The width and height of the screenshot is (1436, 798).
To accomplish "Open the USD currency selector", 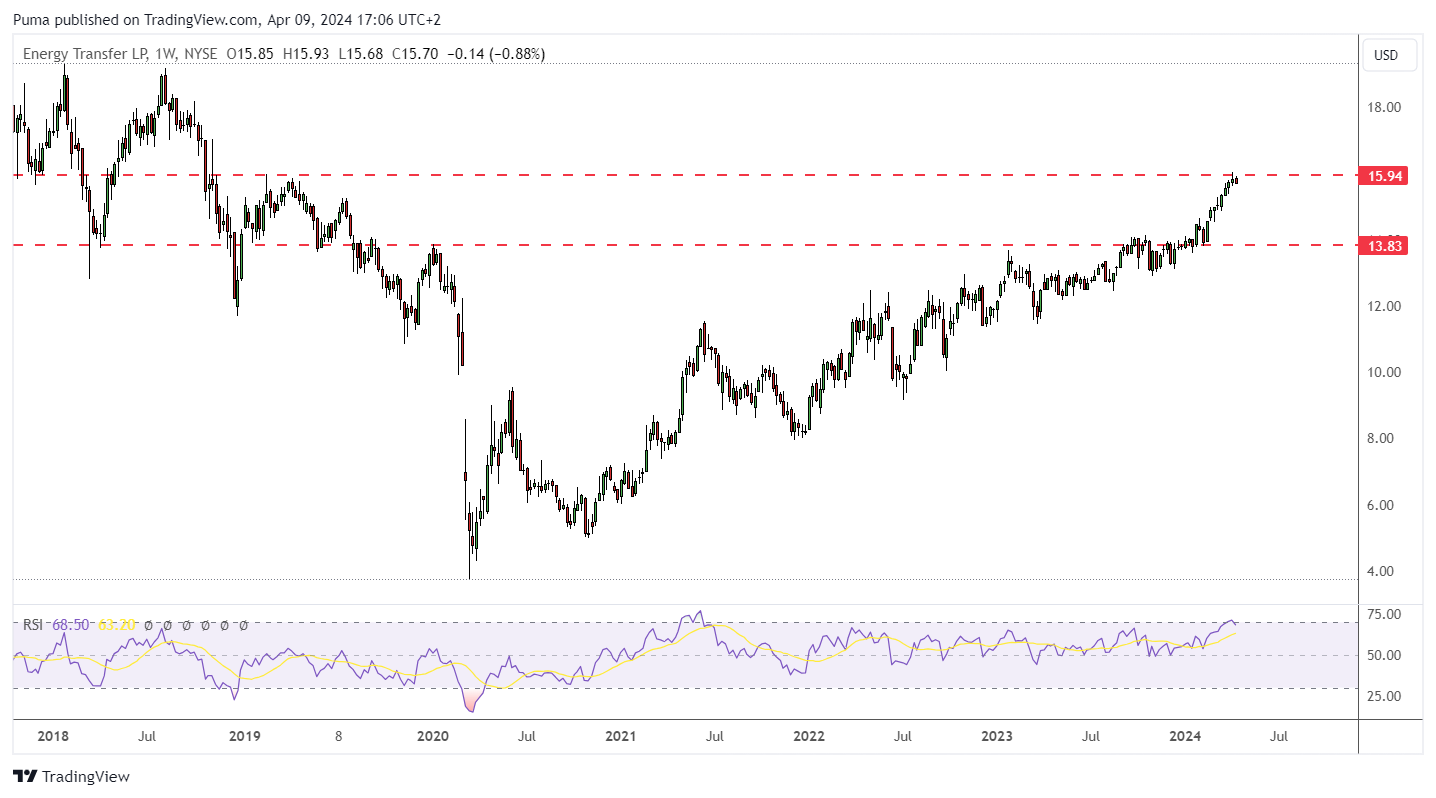I will [x=1385, y=56].
